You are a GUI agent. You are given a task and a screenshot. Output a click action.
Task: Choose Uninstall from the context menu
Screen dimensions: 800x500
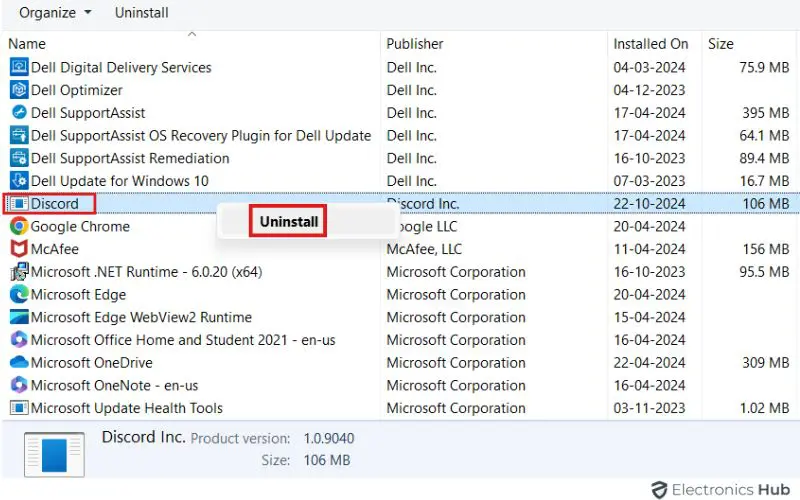pos(288,221)
